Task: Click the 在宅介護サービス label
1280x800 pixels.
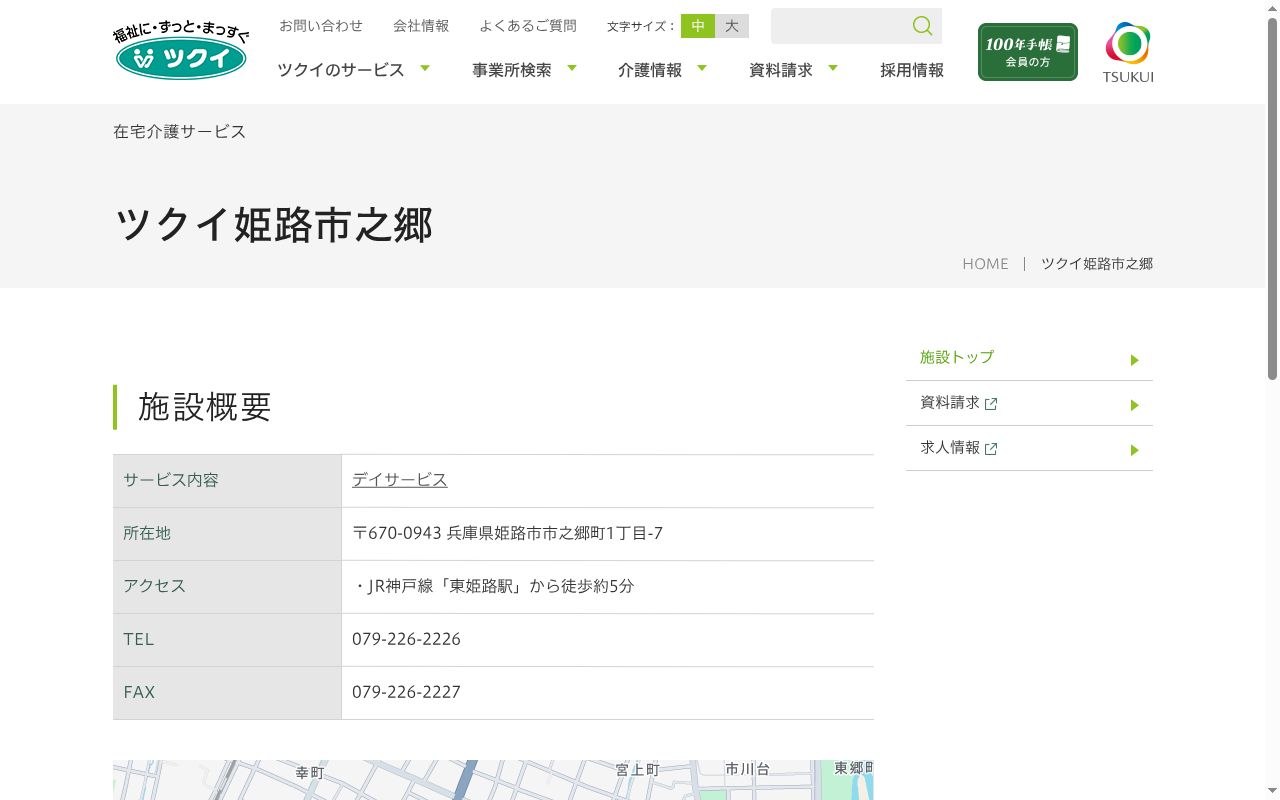Action: [x=179, y=132]
